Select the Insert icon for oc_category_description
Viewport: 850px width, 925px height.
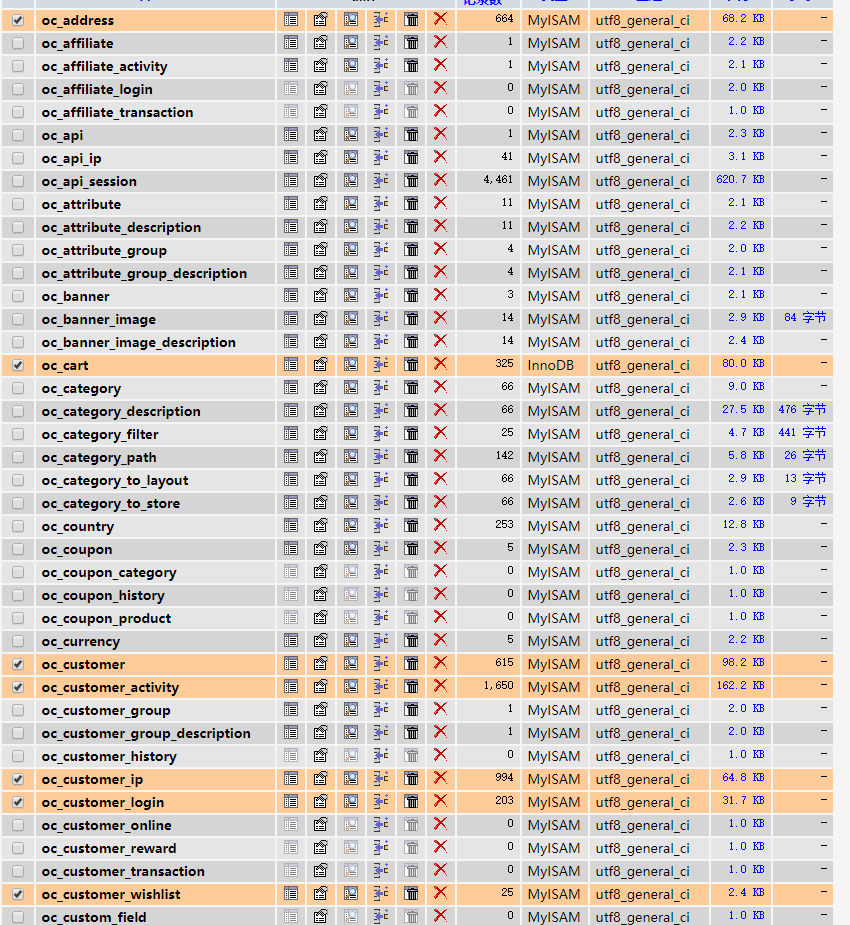coord(381,411)
